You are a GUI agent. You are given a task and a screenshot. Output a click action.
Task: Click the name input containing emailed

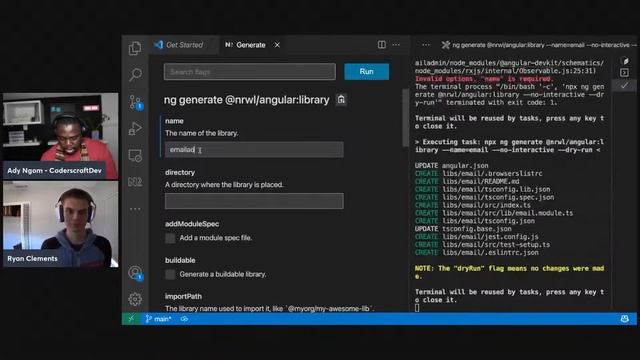pos(254,150)
